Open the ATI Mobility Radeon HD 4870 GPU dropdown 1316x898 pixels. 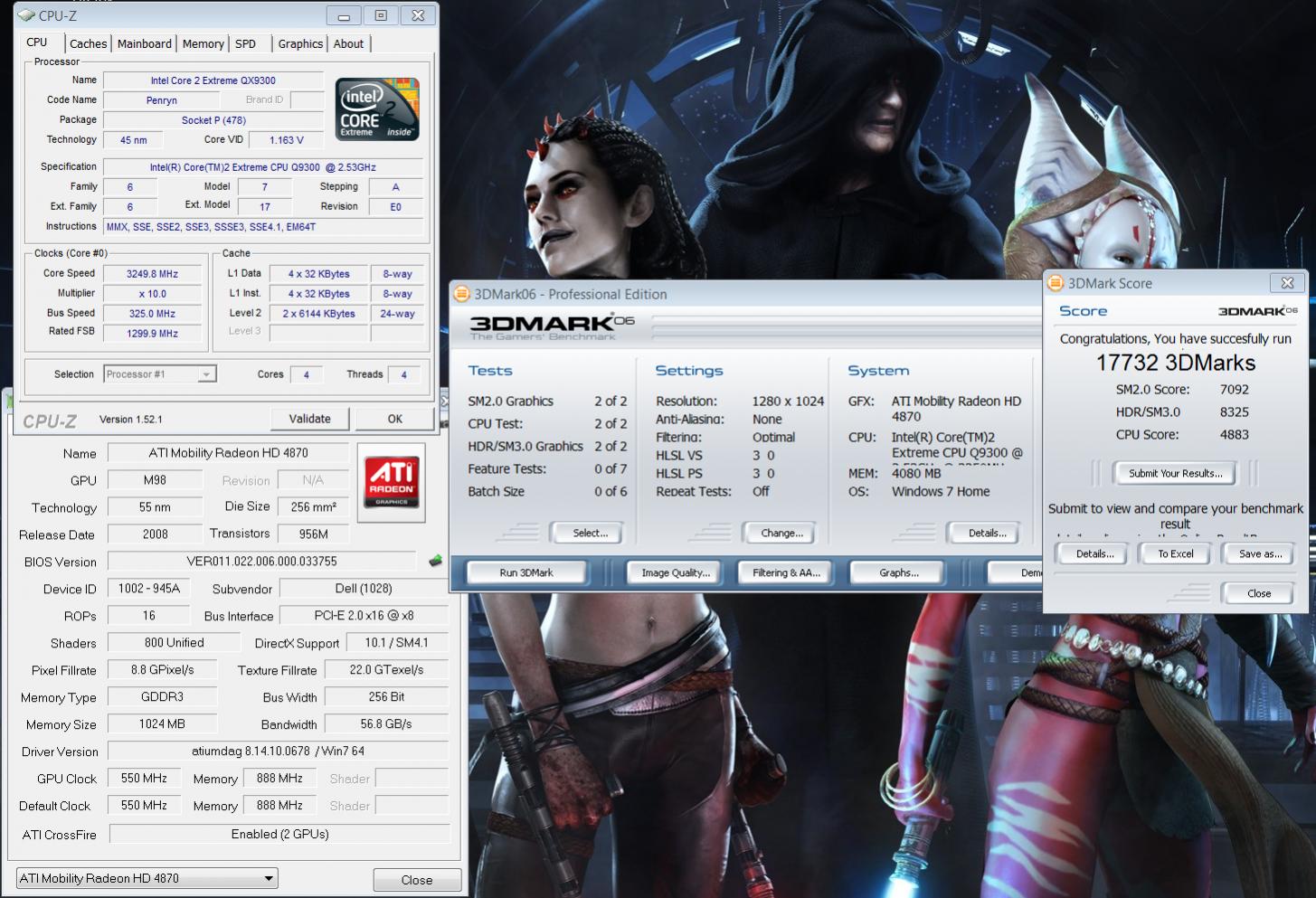tap(147, 878)
